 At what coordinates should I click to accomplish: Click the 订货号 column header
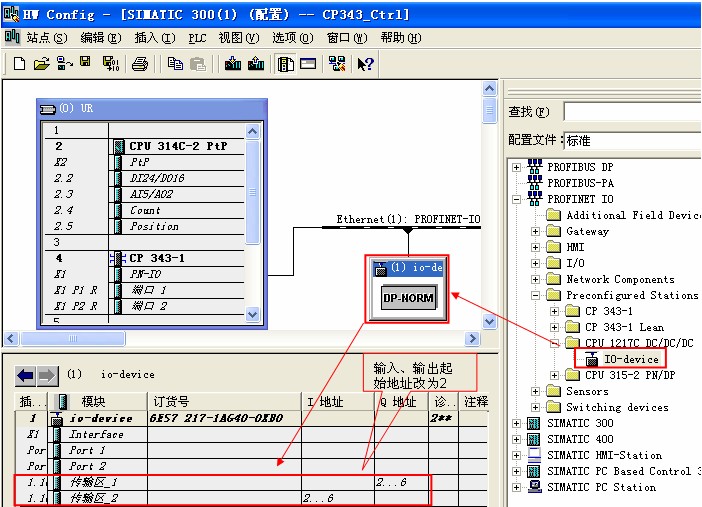tap(224, 401)
